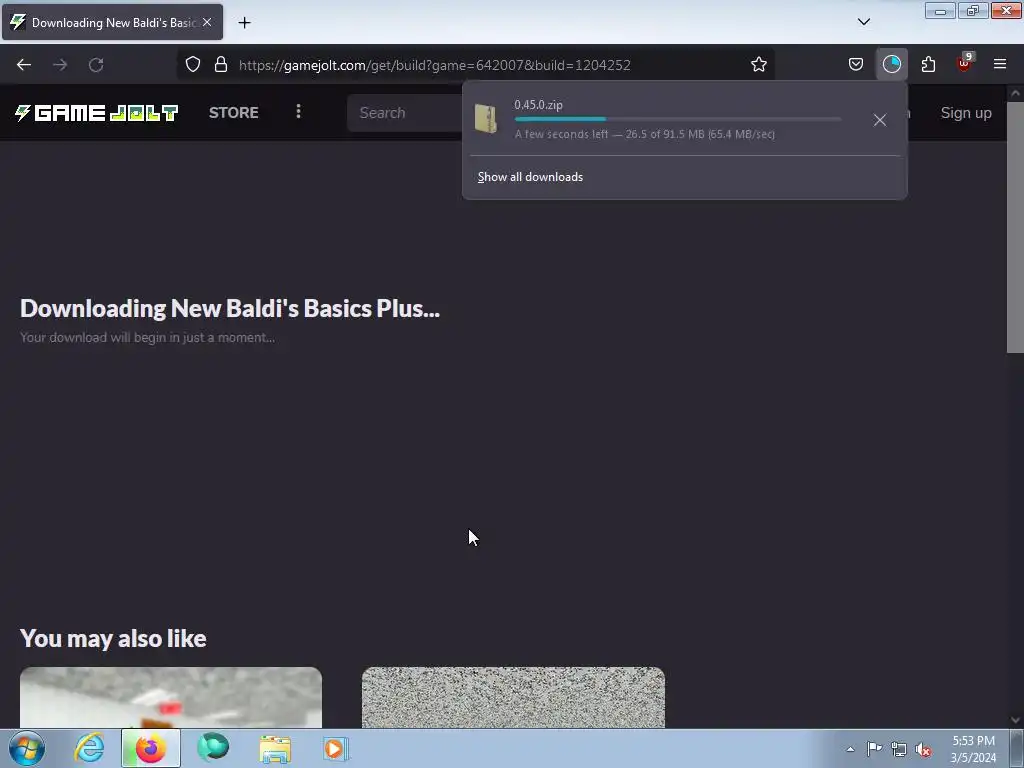The image size is (1024, 768).
Task: Switch to Firefox in the taskbar
Action: click(151, 749)
